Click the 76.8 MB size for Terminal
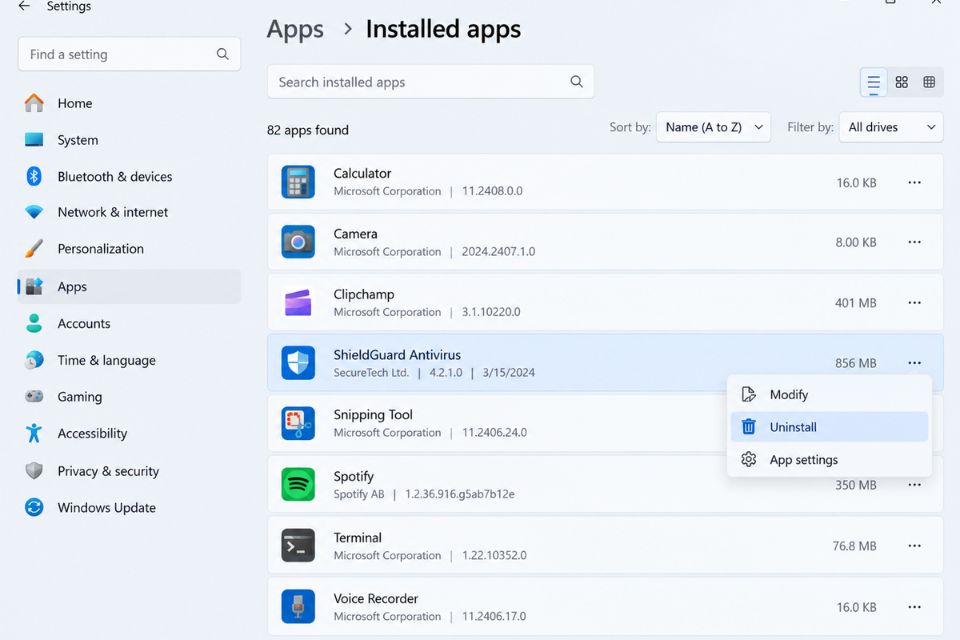Image resolution: width=960 pixels, height=640 pixels. pos(855,546)
